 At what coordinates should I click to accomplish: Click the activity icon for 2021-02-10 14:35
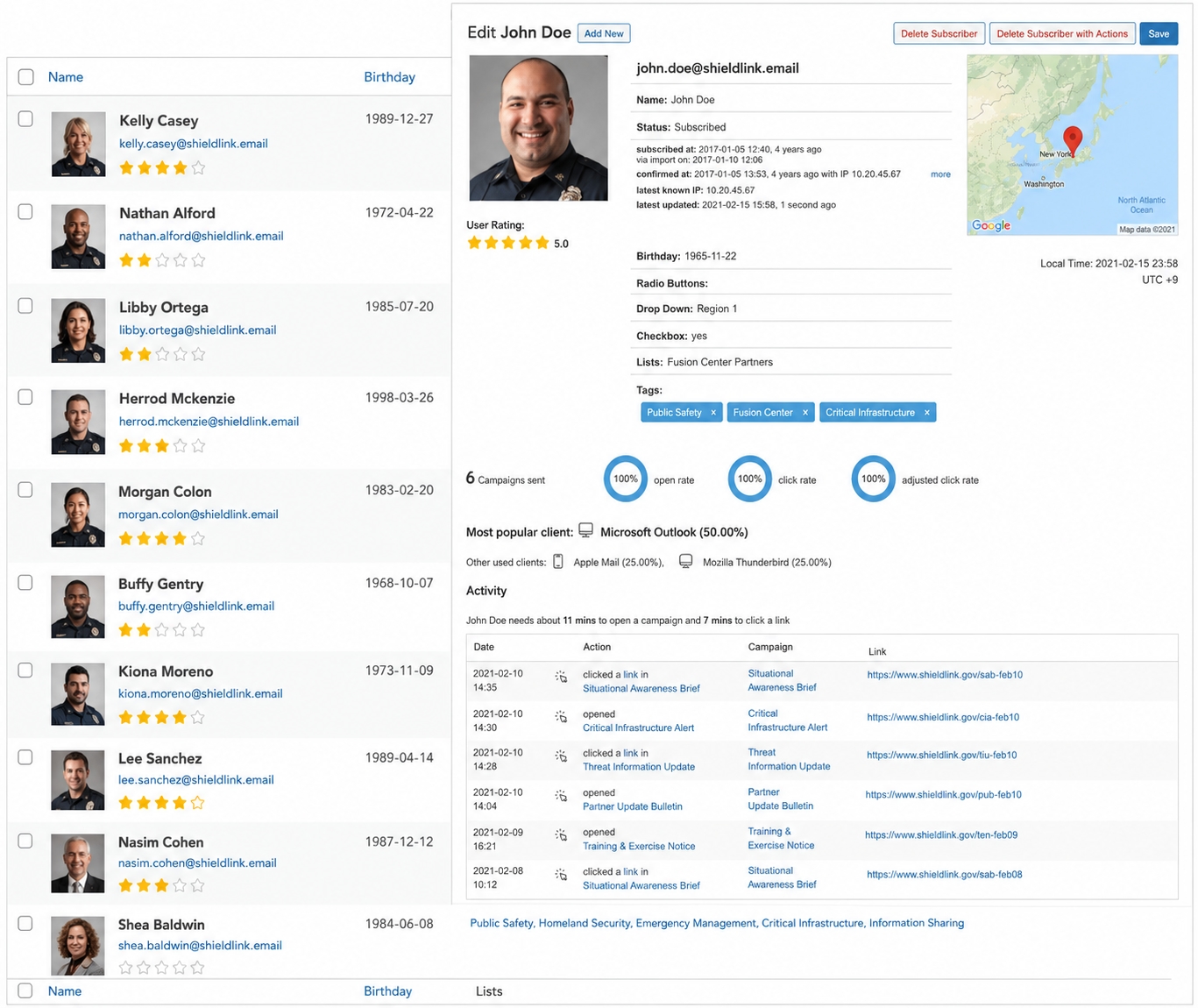[x=561, y=678]
